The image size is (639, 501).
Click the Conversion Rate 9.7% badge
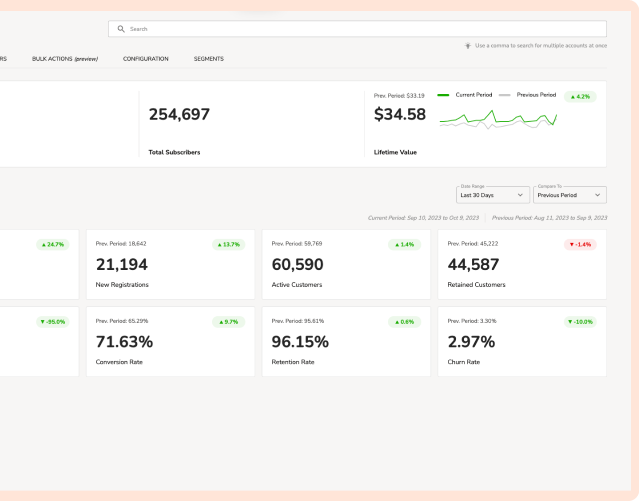pyautogui.click(x=229, y=322)
